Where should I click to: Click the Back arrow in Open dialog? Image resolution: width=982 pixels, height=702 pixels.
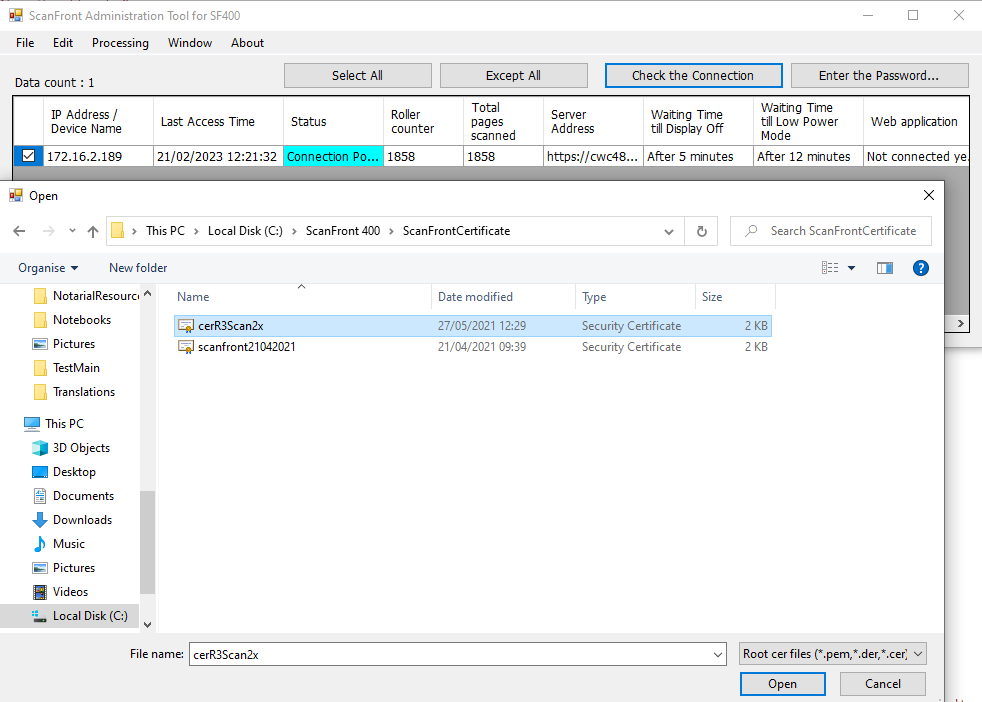tap(19, 231)
